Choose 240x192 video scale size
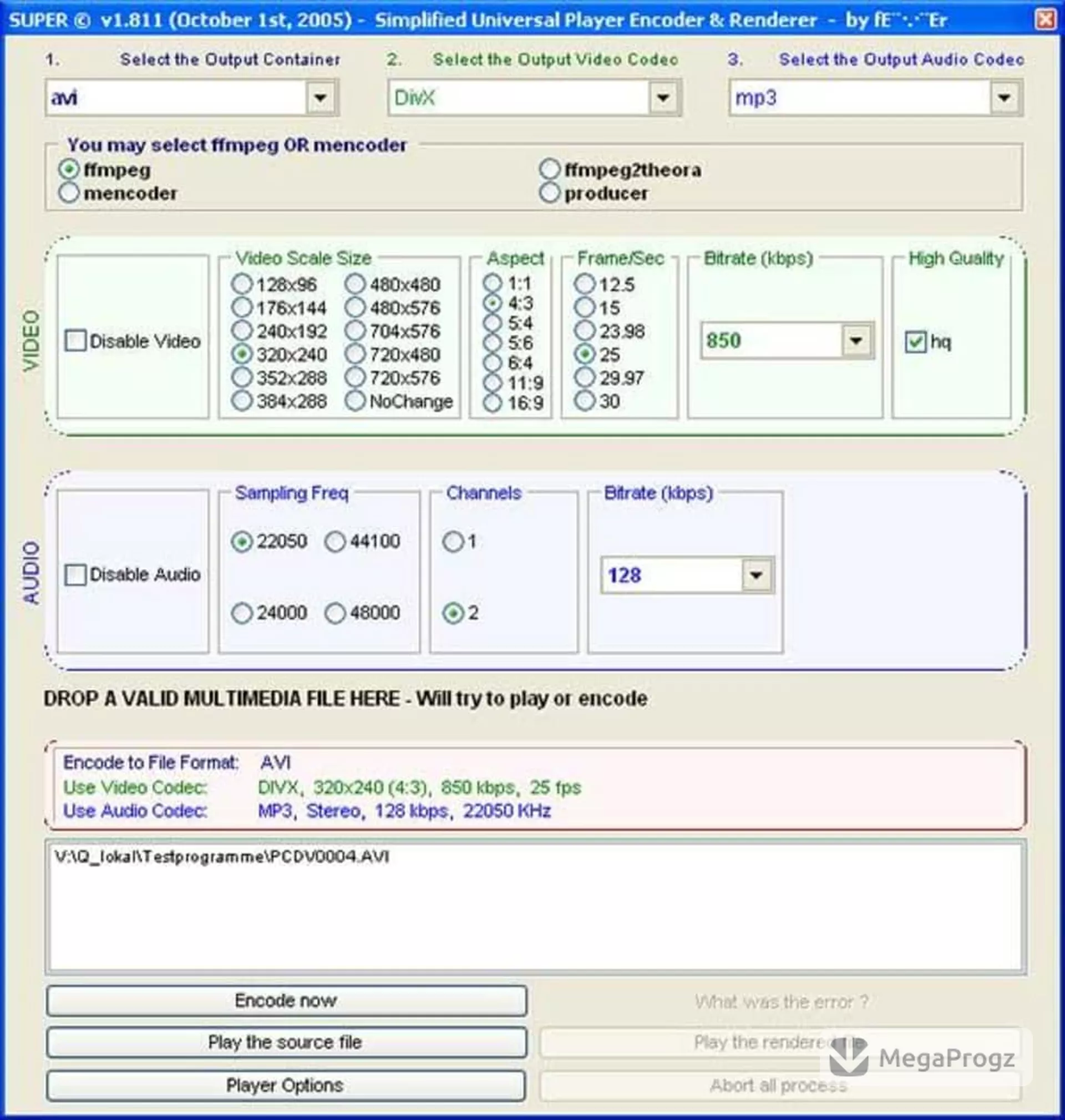This screenshot has height=1120, width=1065. pyautogui.click(x=242, y=331)
